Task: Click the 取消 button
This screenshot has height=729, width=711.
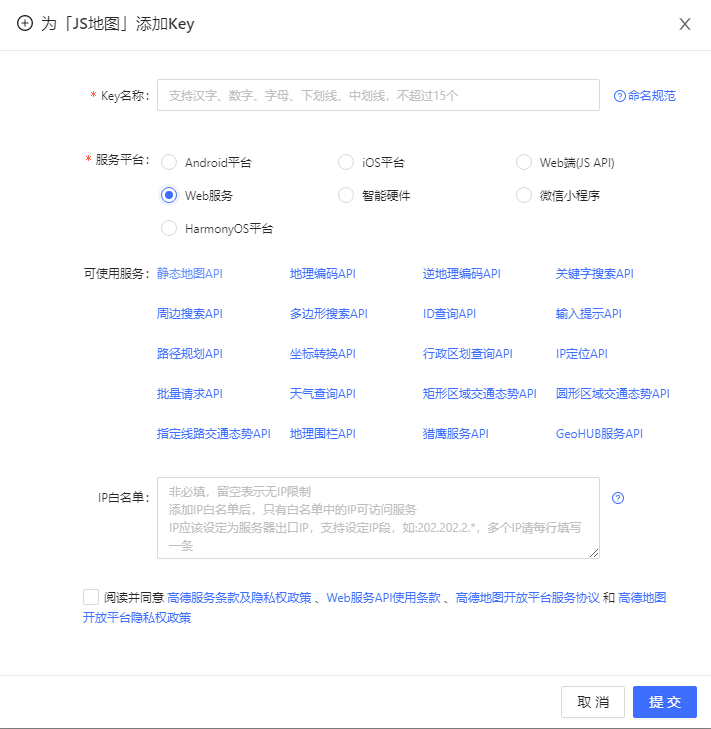Action: (x=593, y=702)
